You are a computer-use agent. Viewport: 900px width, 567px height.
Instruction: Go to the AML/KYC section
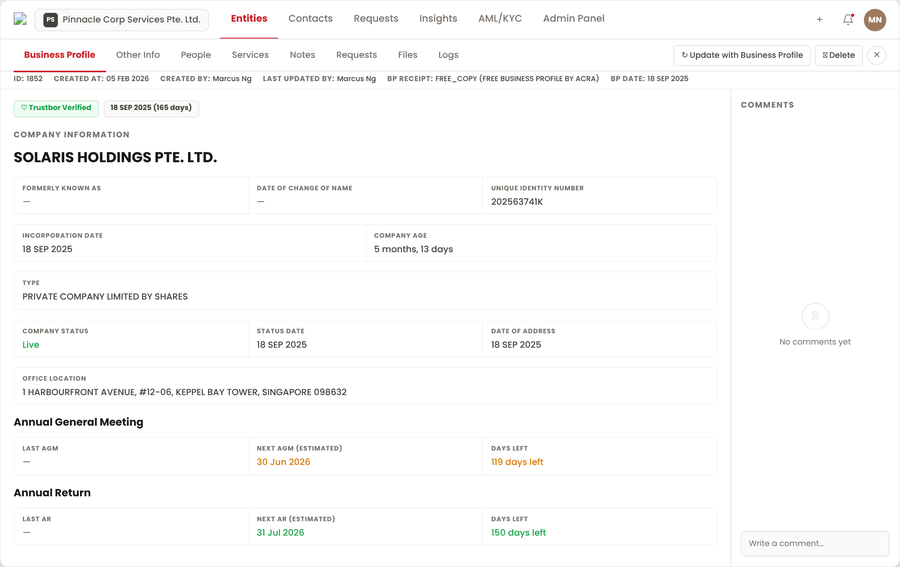click(x=500, y=19)
